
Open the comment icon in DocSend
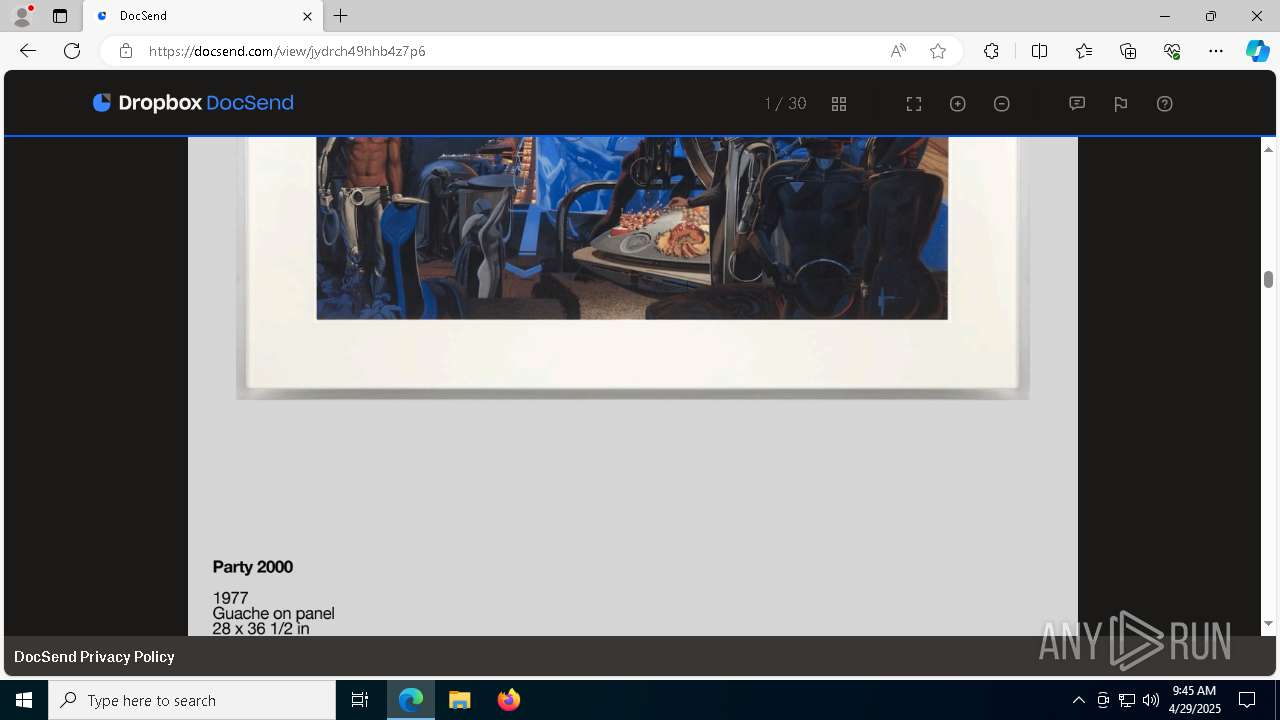coord(1077,104)
